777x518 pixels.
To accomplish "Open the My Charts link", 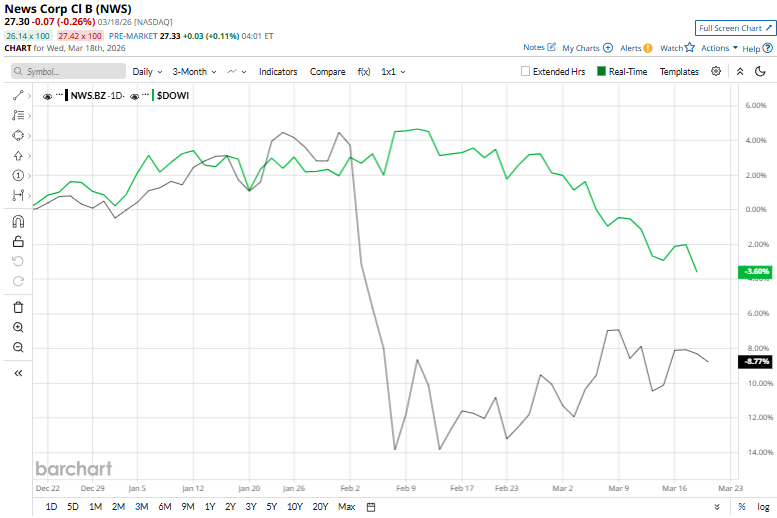I will 587,48.
